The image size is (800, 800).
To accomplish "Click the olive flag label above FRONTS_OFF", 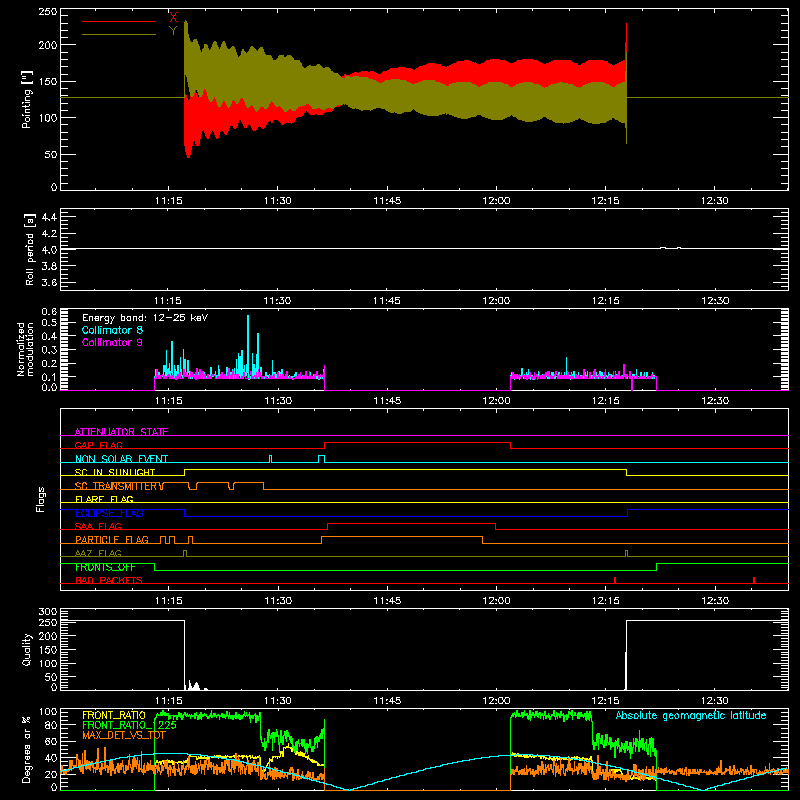I will point(98,553).
